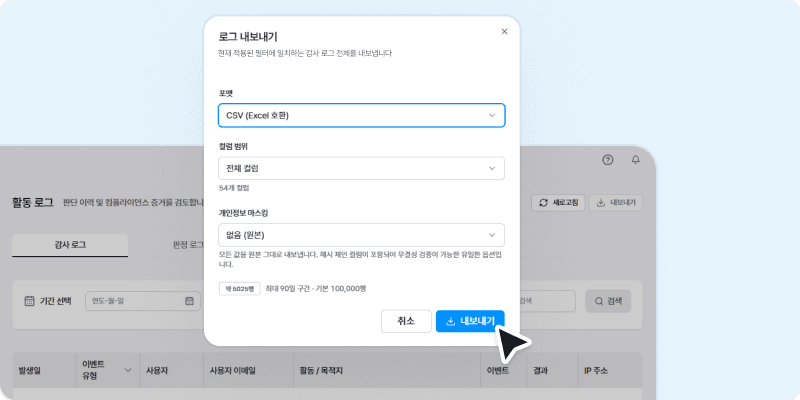Click the 결과 column header
The image size is (800, 400).
click(x=552, y=370)
